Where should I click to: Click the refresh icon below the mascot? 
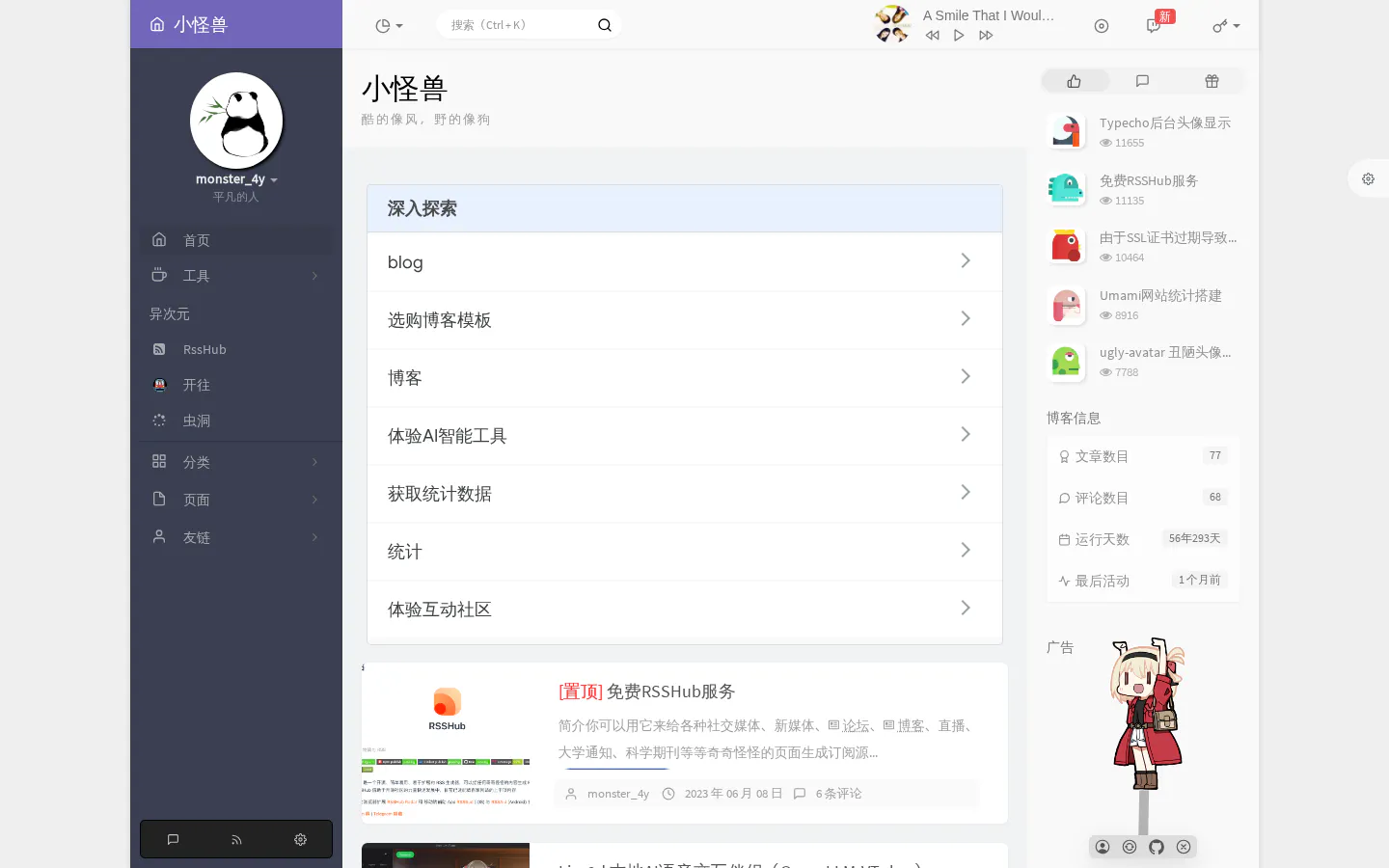(x=1130, y=847)
